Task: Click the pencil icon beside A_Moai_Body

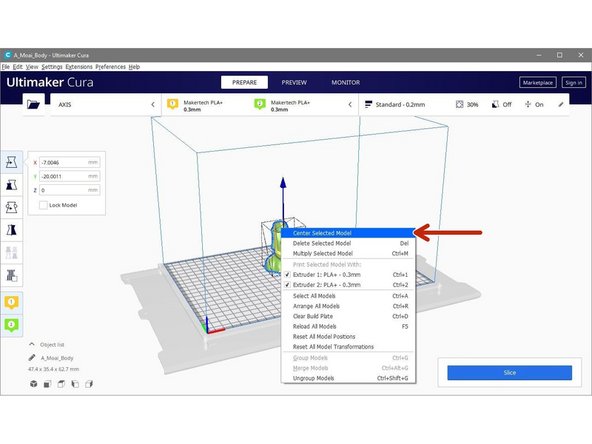Action: [32, 358]
